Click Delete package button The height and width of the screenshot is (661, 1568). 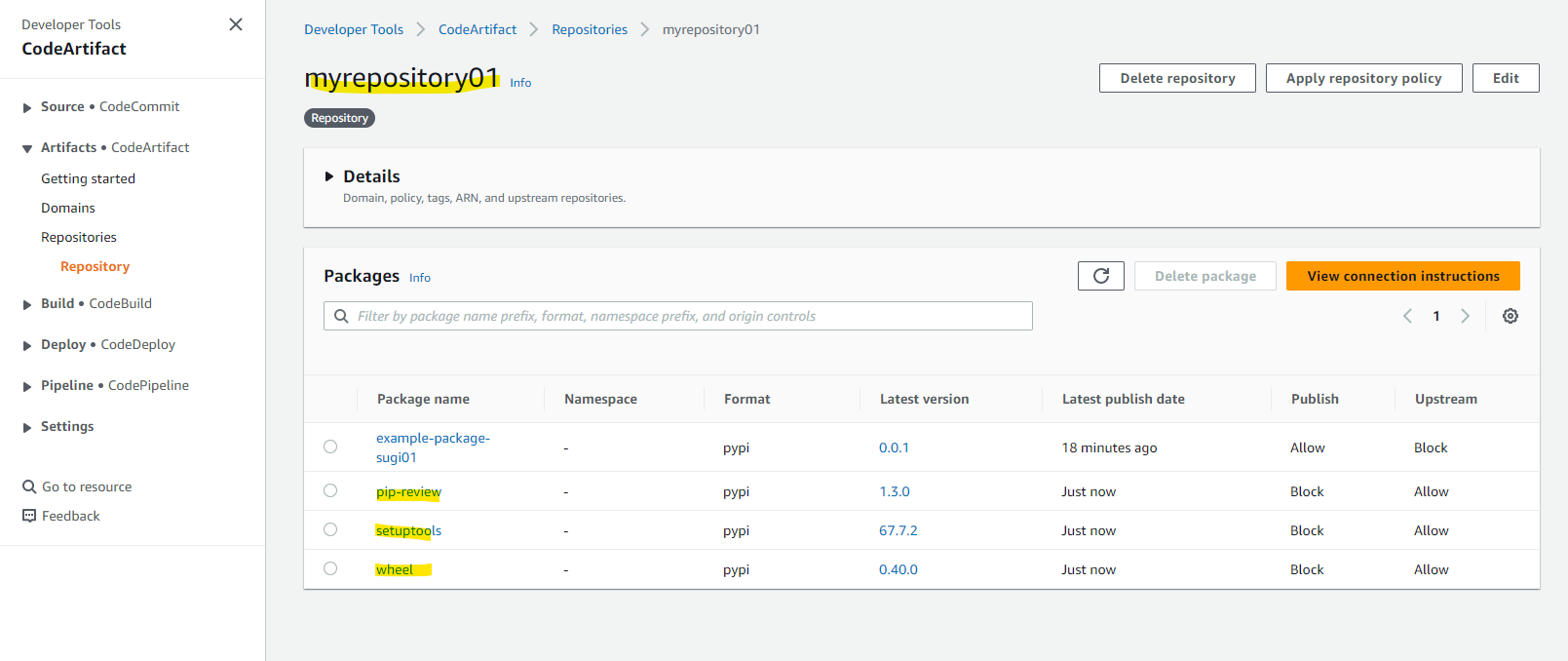pyautogui.click(x=1205, y=276)
